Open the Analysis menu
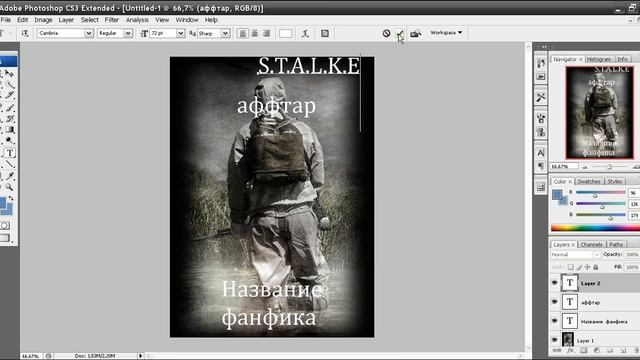640x360 pixels. [x=137, y=20]
